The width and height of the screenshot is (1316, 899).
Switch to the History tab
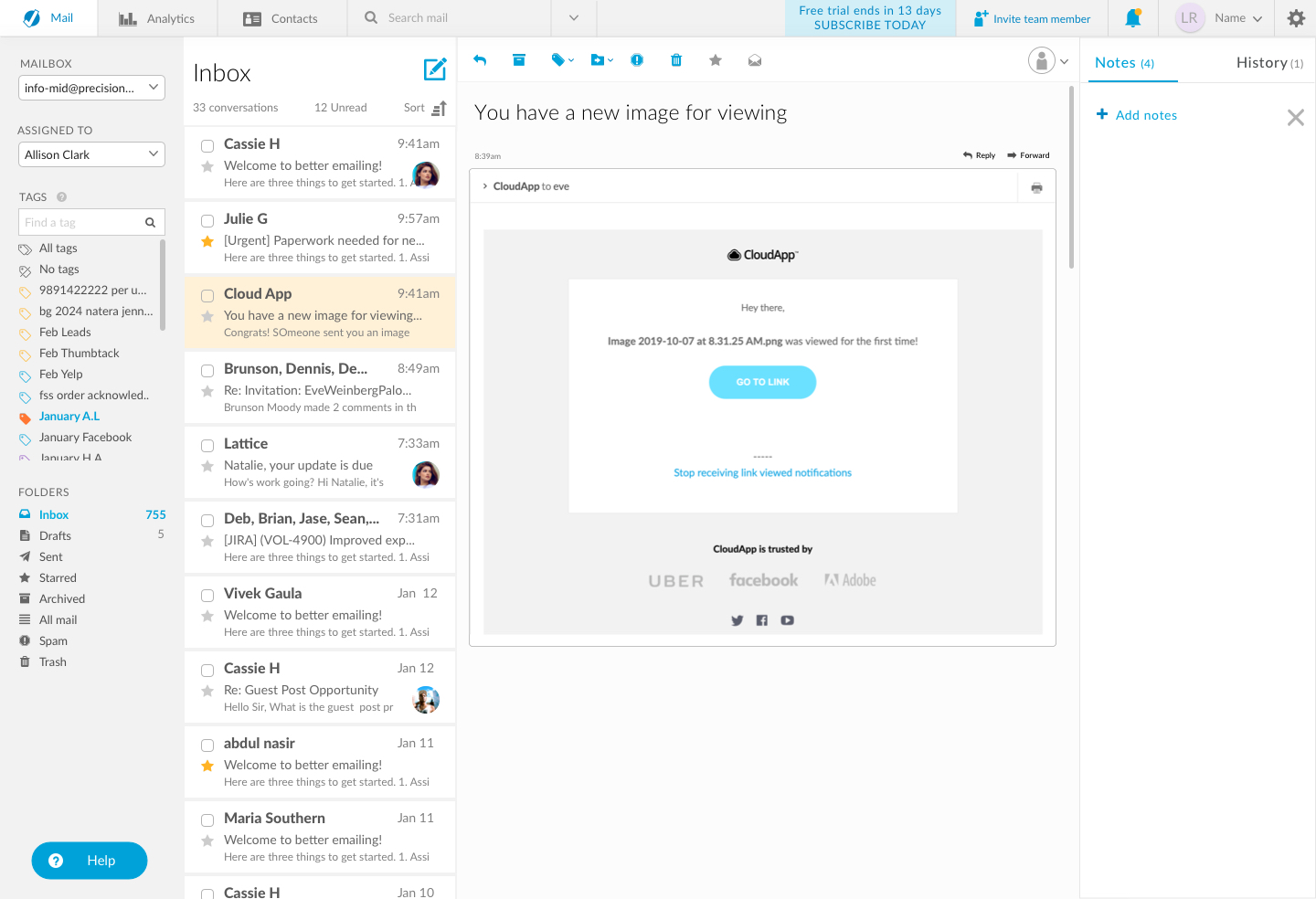(x=1269, y=62)
